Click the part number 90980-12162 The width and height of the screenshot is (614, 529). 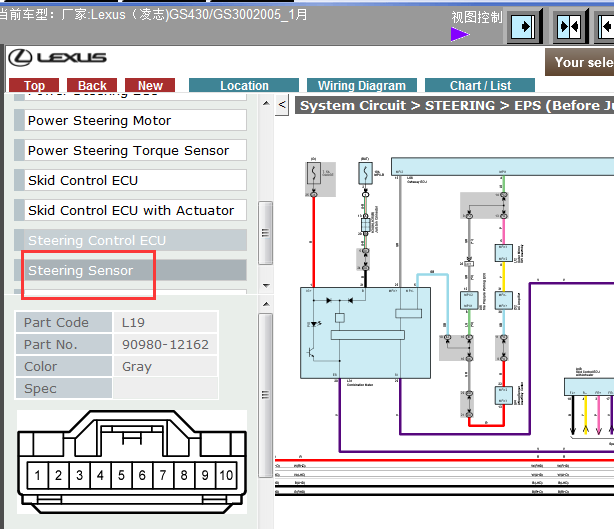click(165, 344)
